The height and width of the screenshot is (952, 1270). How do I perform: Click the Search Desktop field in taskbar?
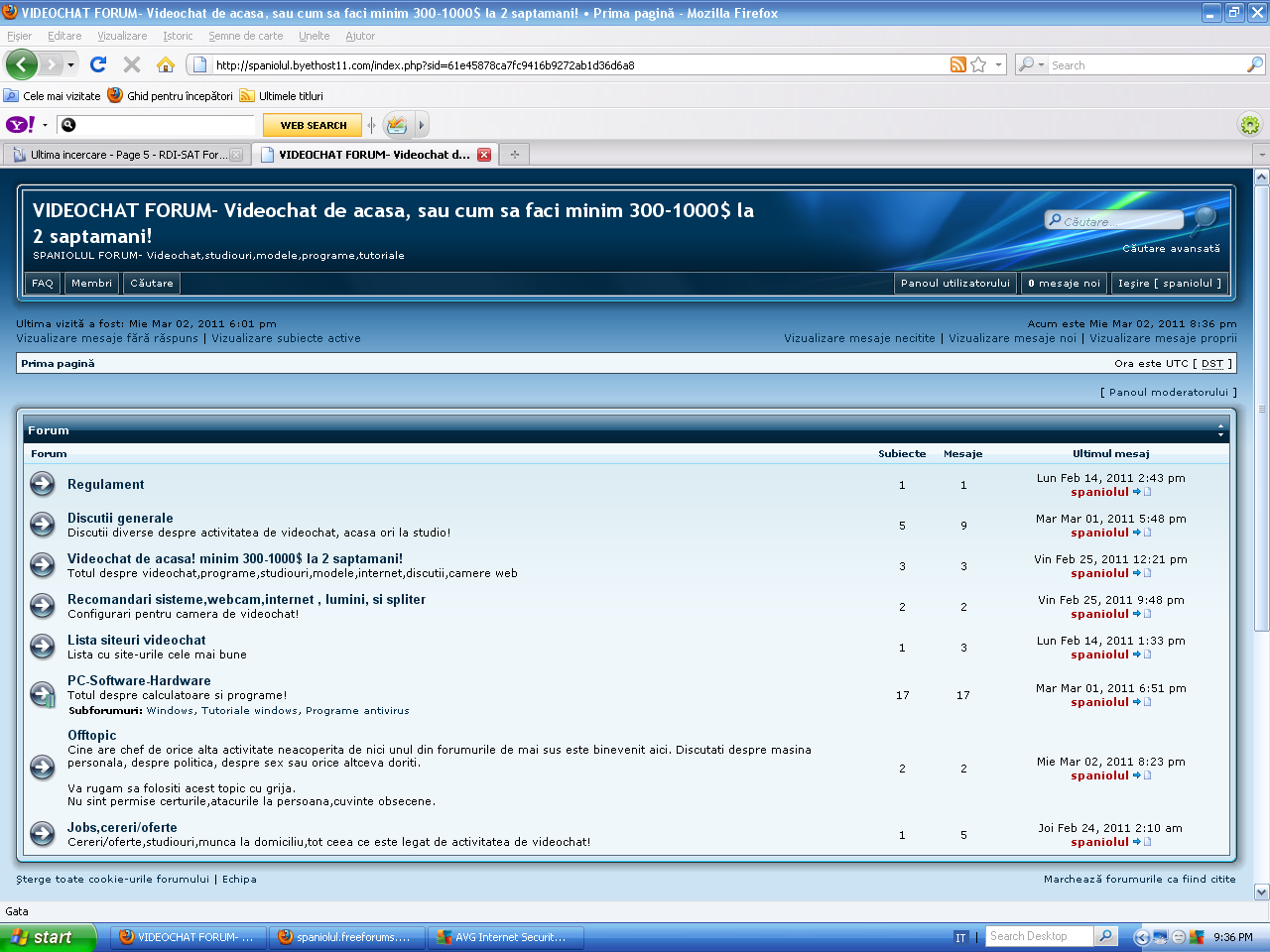click(x=1040, y=936)
